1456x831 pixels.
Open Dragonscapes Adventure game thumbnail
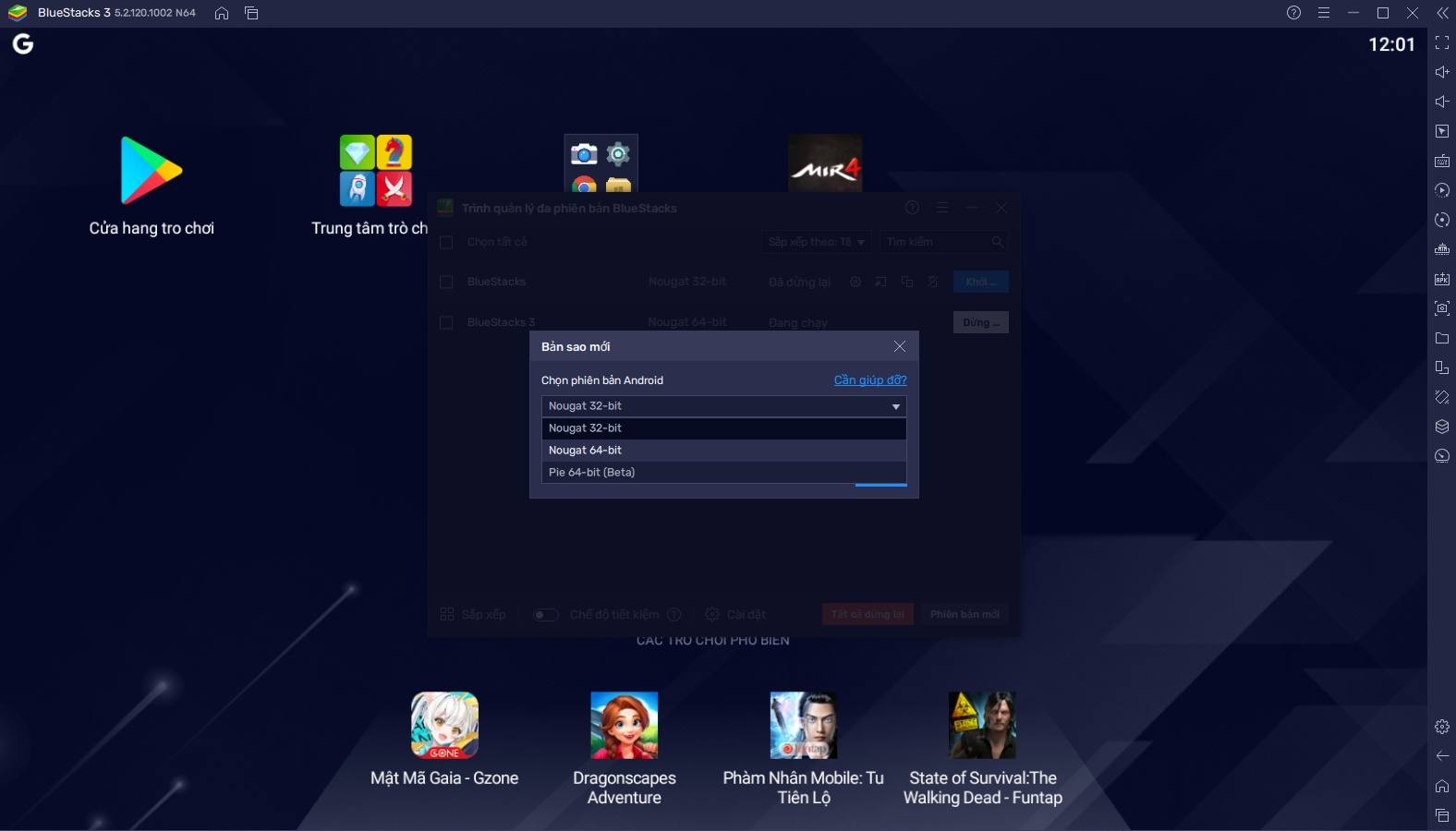pos(625,726)
